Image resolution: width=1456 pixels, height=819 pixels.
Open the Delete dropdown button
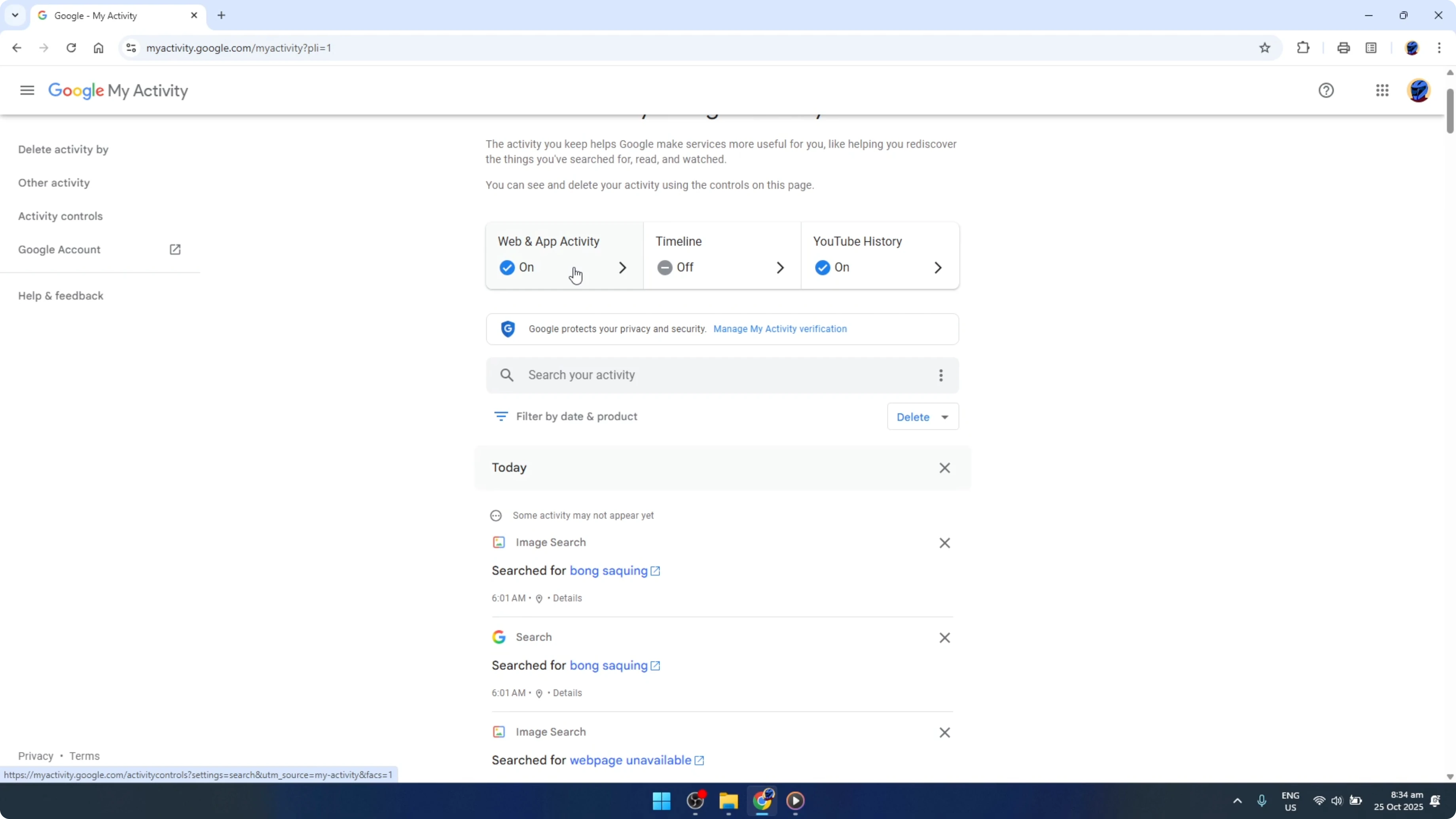[x=923, y=417]
